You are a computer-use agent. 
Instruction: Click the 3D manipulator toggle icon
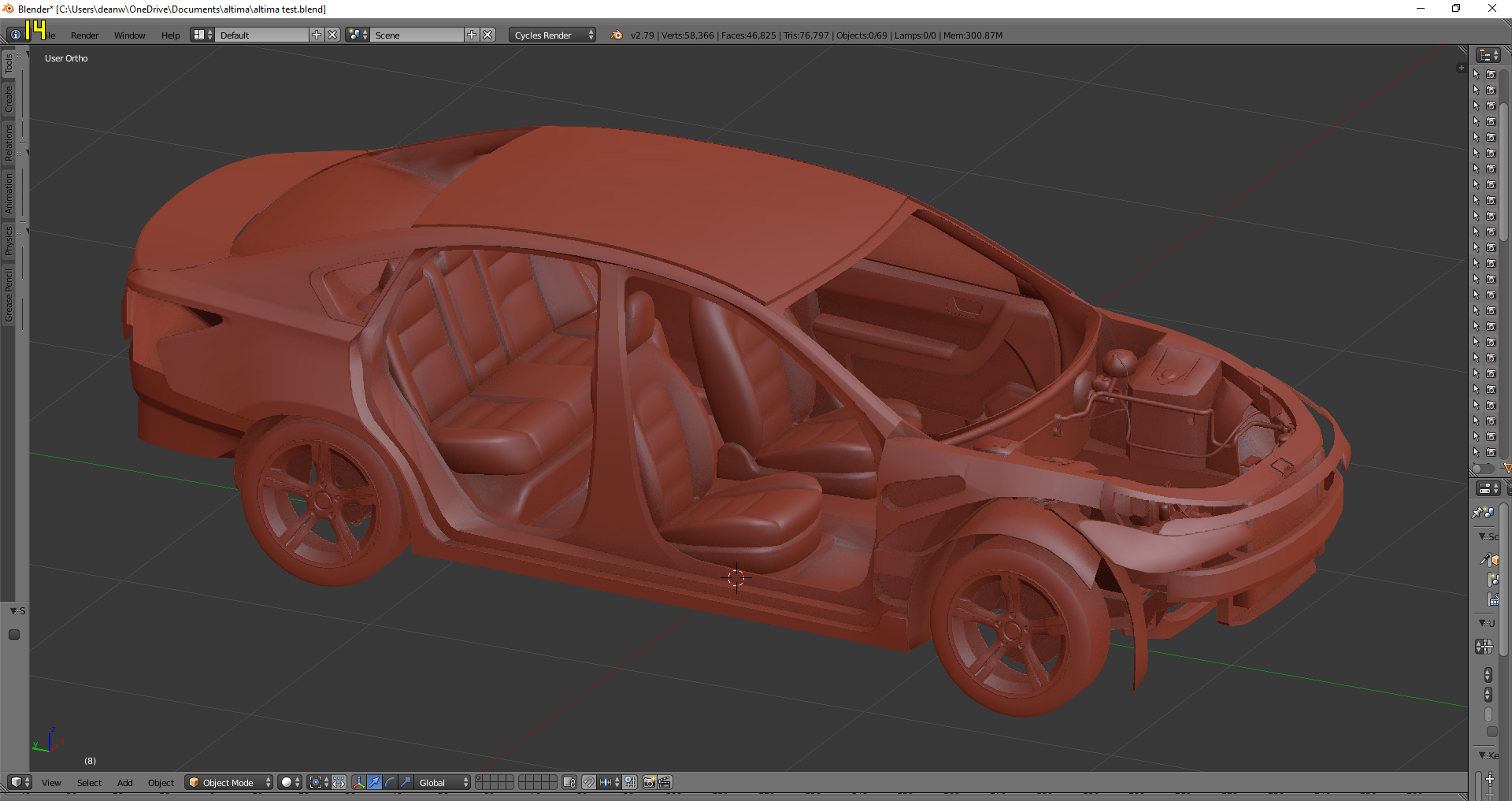coord(359,782)
